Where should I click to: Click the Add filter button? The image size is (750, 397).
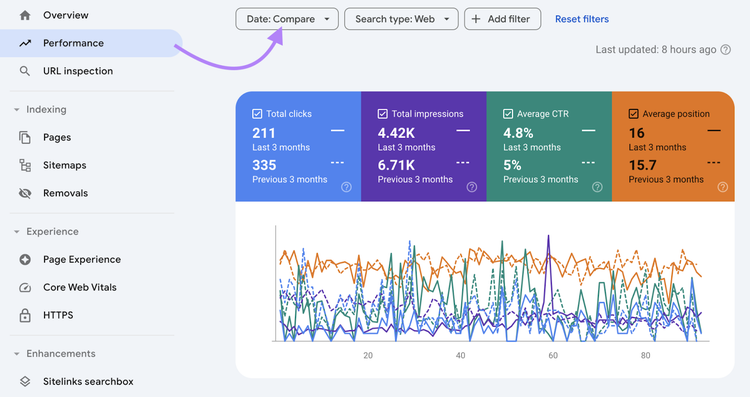503,19
